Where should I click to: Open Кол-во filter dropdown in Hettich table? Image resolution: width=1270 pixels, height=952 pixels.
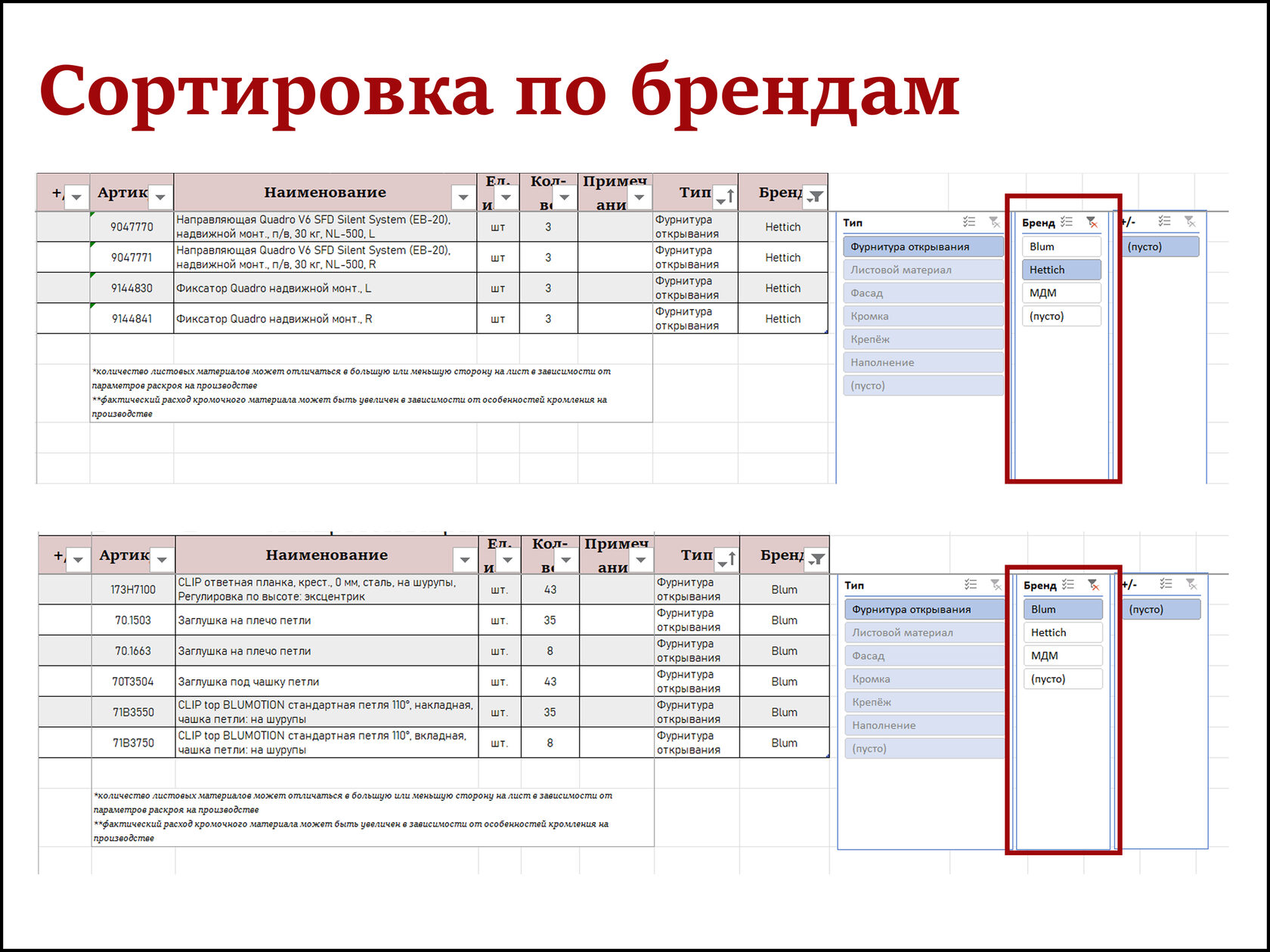564,197
